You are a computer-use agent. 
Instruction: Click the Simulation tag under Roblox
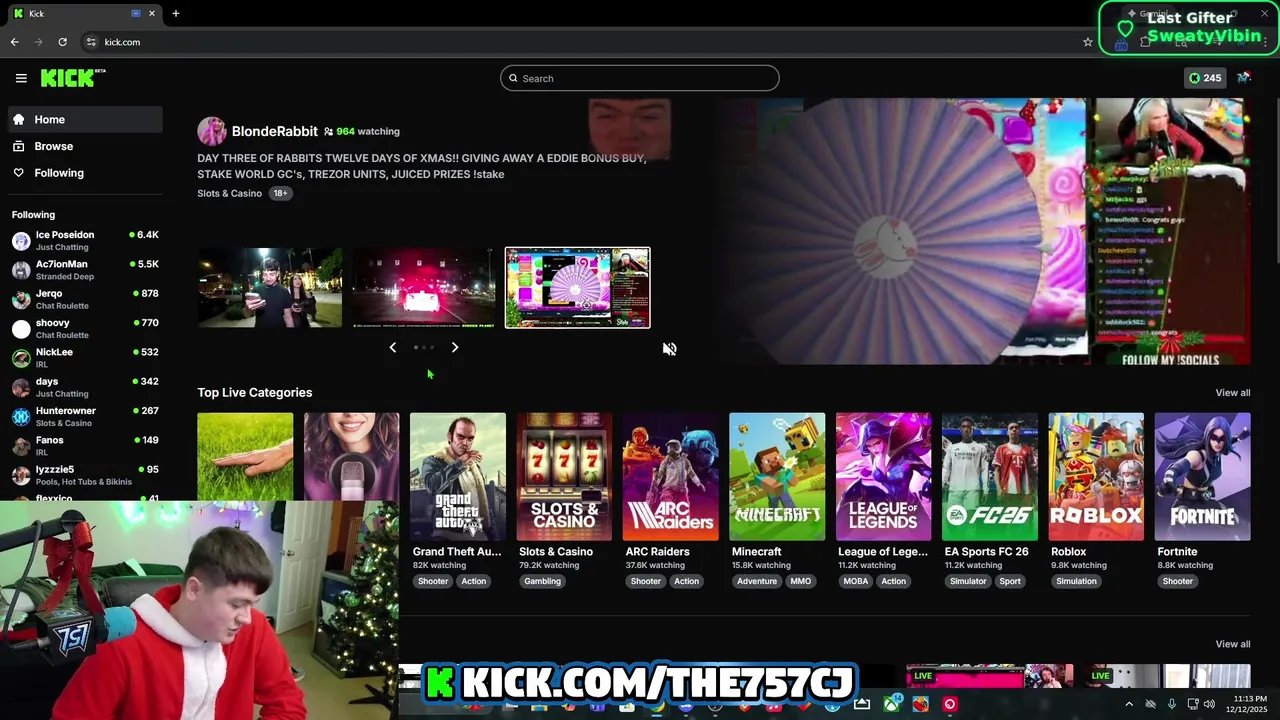pyautogui.click(x=1076, y=581)
